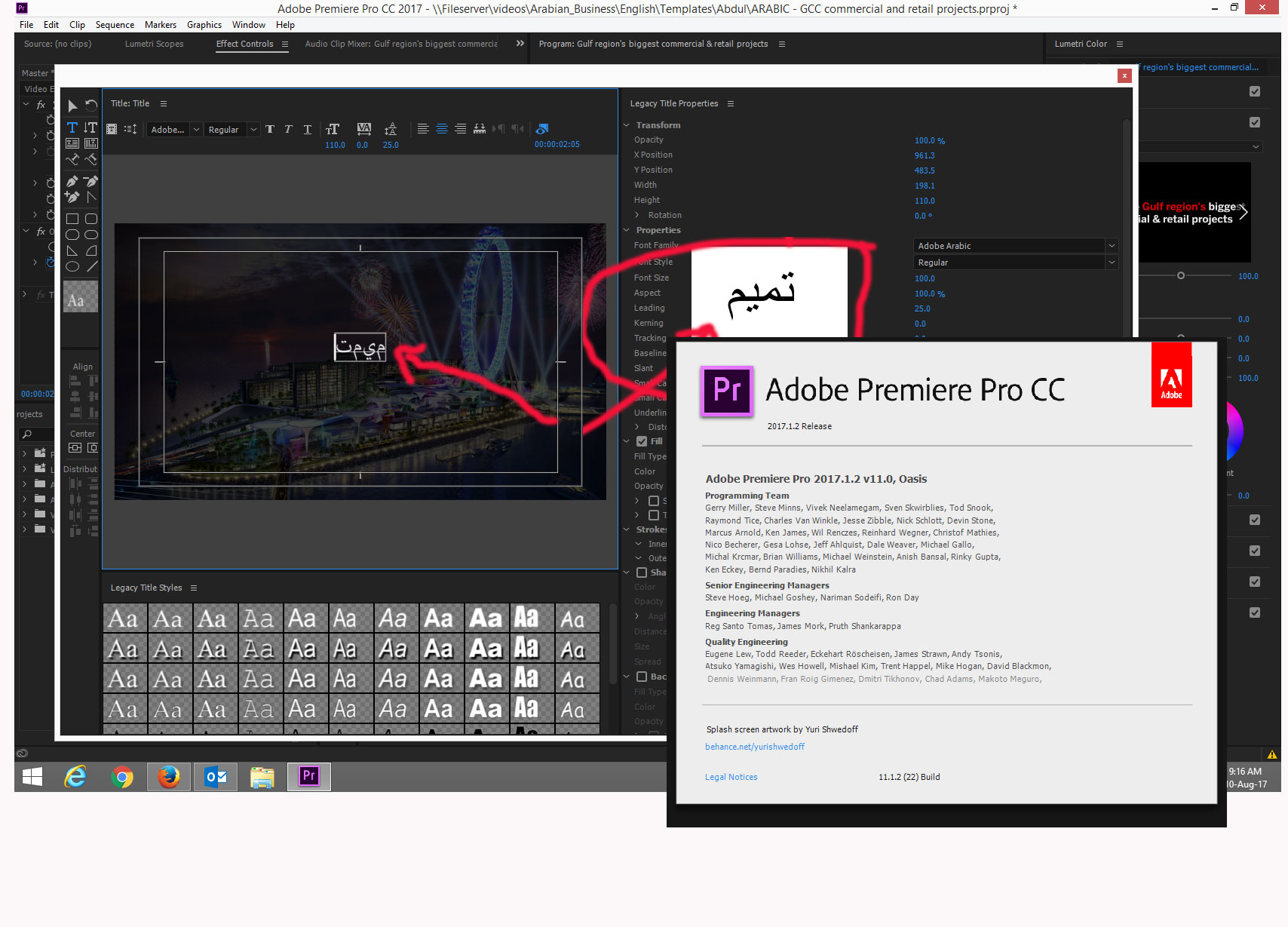
Task: Open behance.net/yurishwedoff link
Action: point(755,747)
